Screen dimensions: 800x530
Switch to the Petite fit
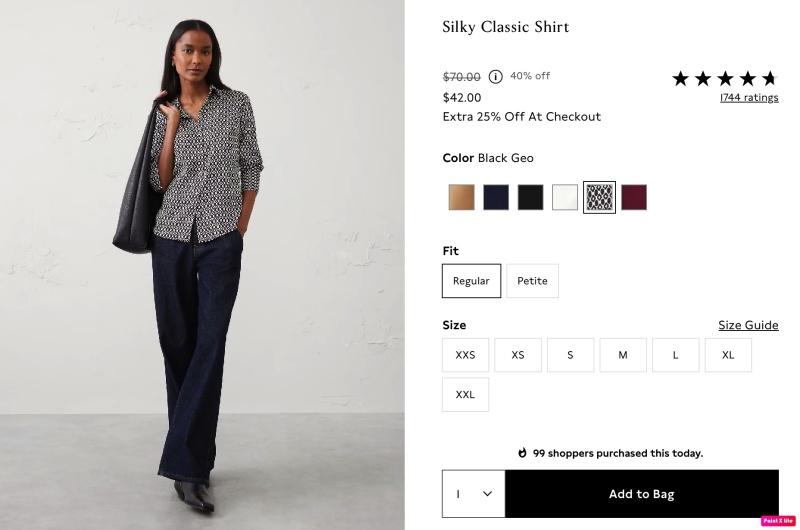pos(532,281)
